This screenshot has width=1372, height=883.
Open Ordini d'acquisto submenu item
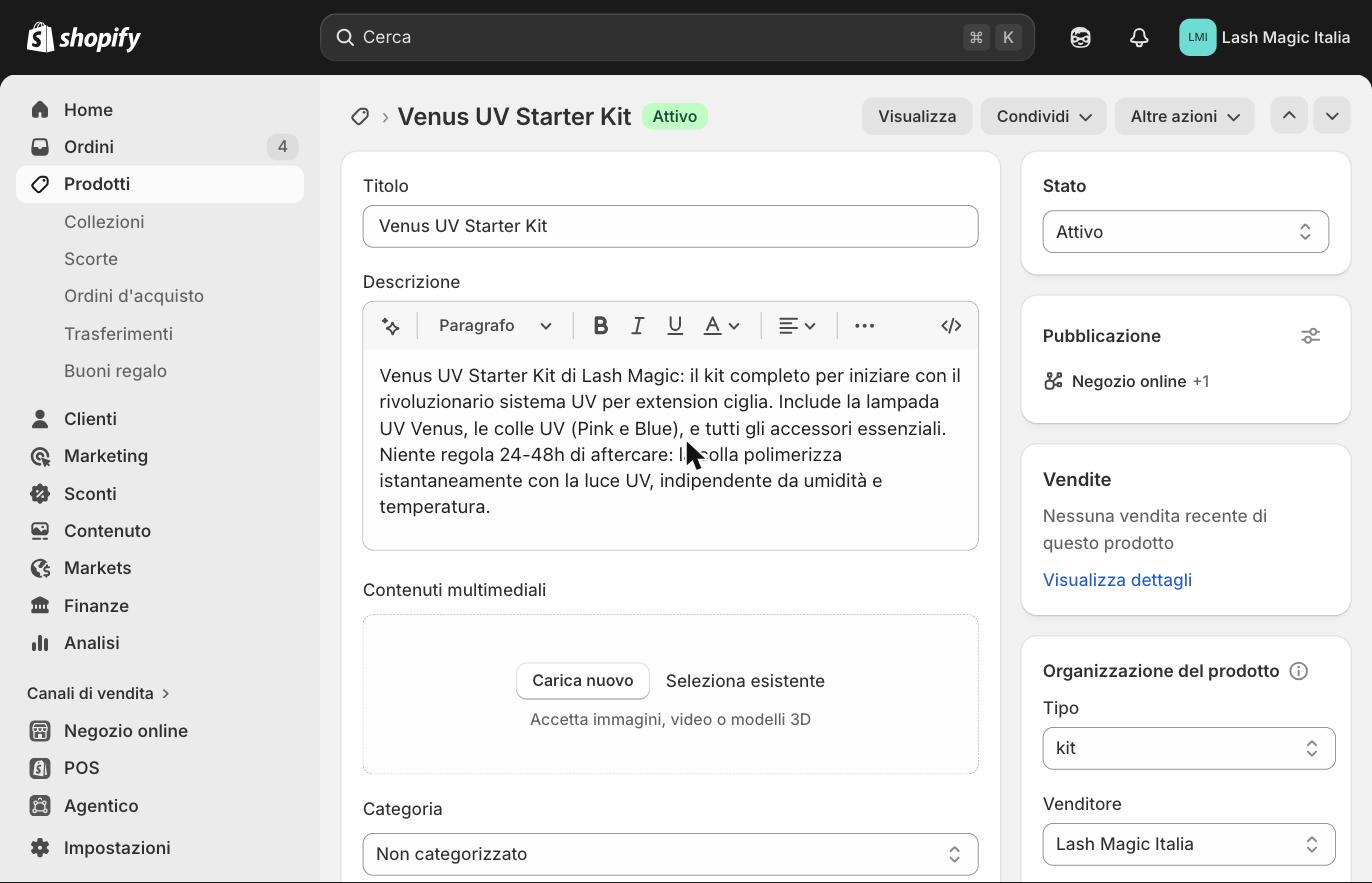coord(134,296)
